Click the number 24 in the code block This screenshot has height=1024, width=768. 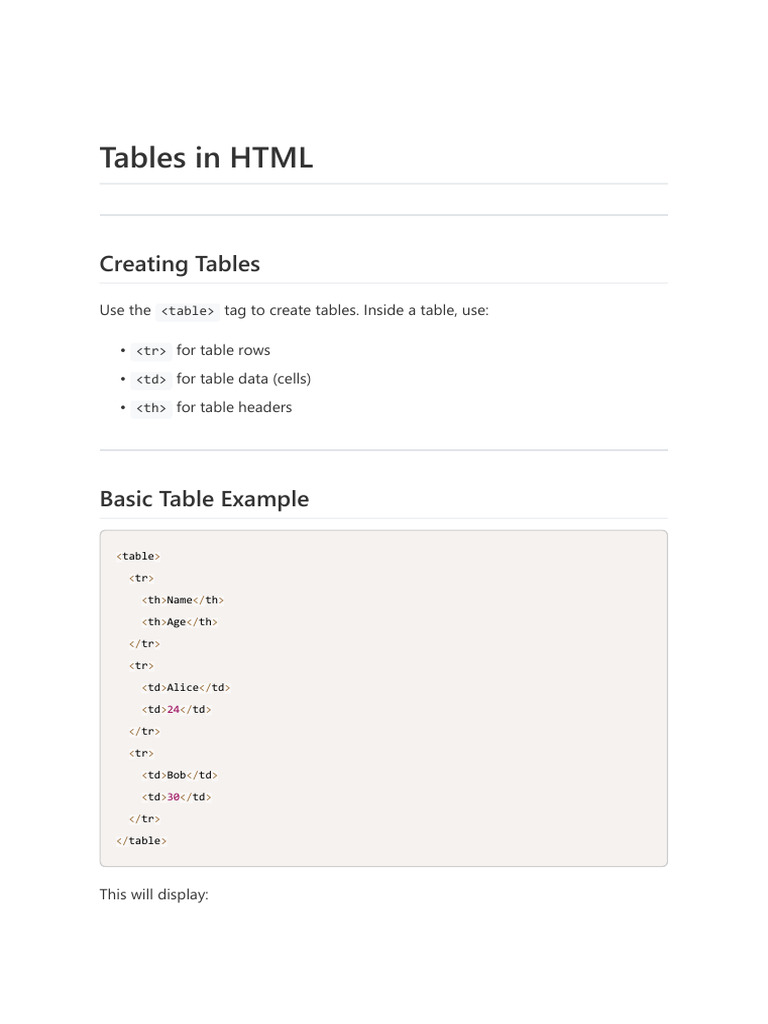click(x=173, y=710)
